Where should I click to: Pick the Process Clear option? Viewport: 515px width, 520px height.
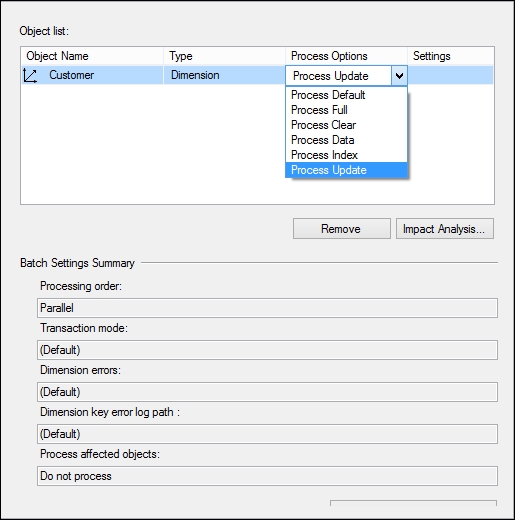point(346,125)
